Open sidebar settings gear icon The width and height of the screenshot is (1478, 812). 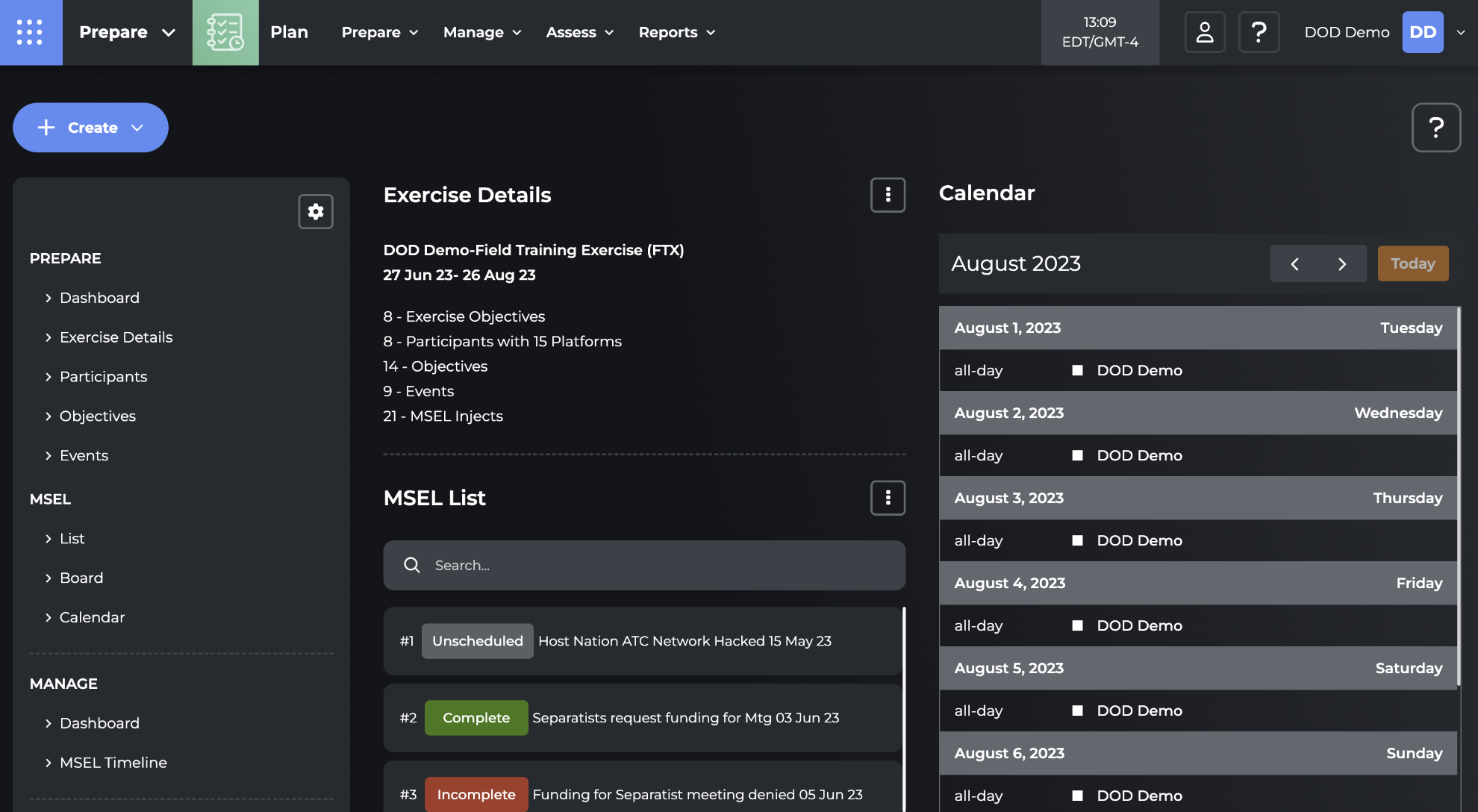316,211
